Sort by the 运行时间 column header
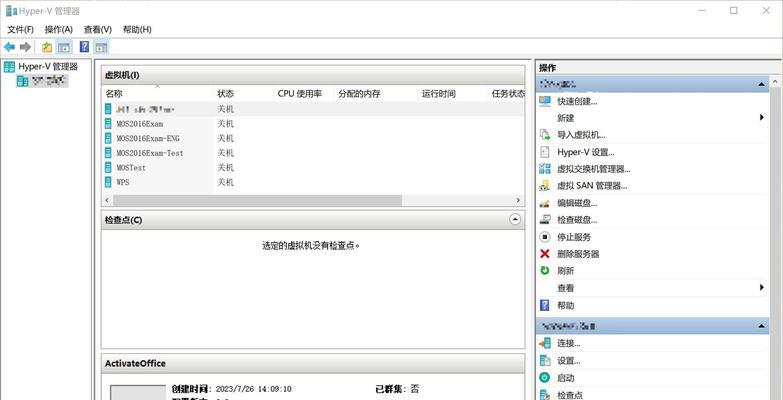This screenshot has height=400, width=783. (452, 93)
